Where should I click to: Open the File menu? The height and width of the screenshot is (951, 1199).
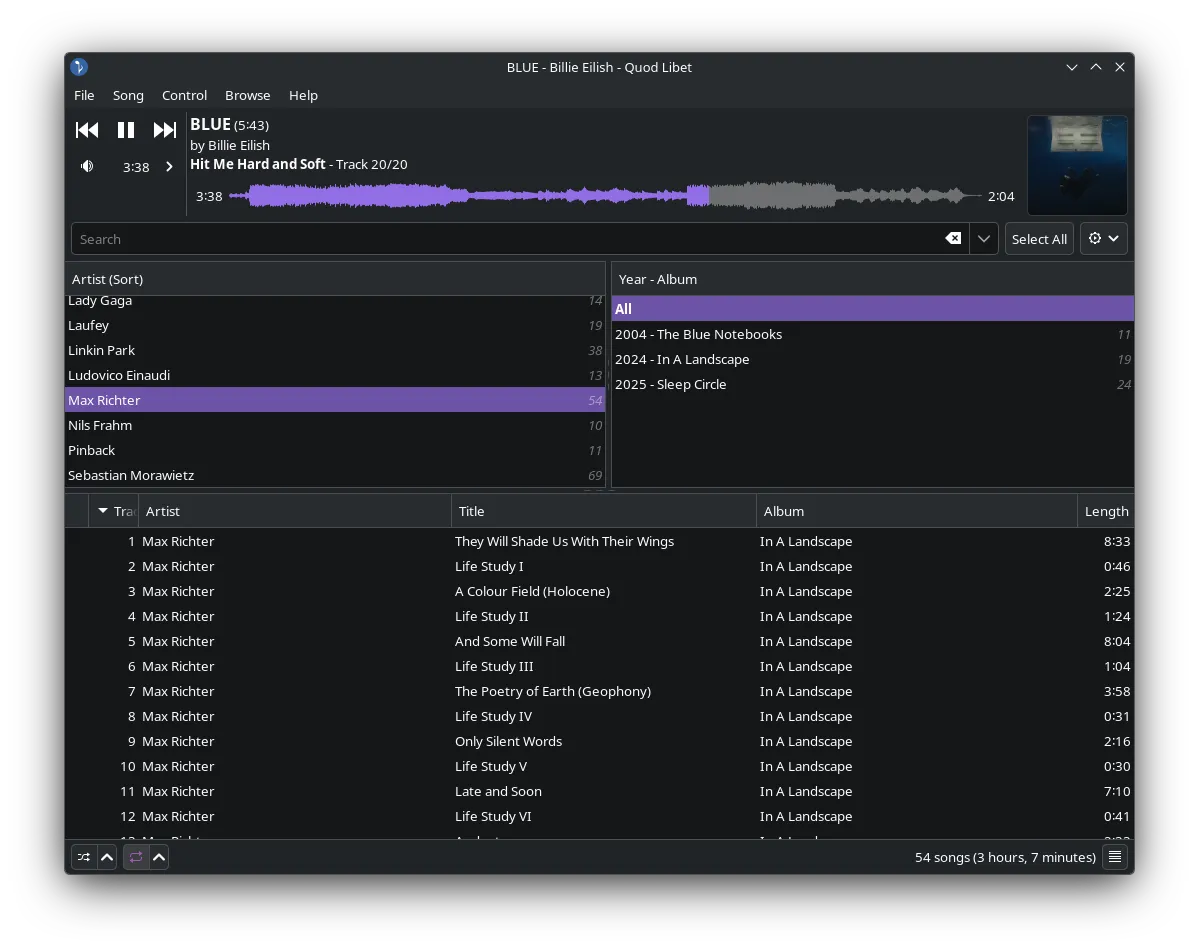point(84,96)
